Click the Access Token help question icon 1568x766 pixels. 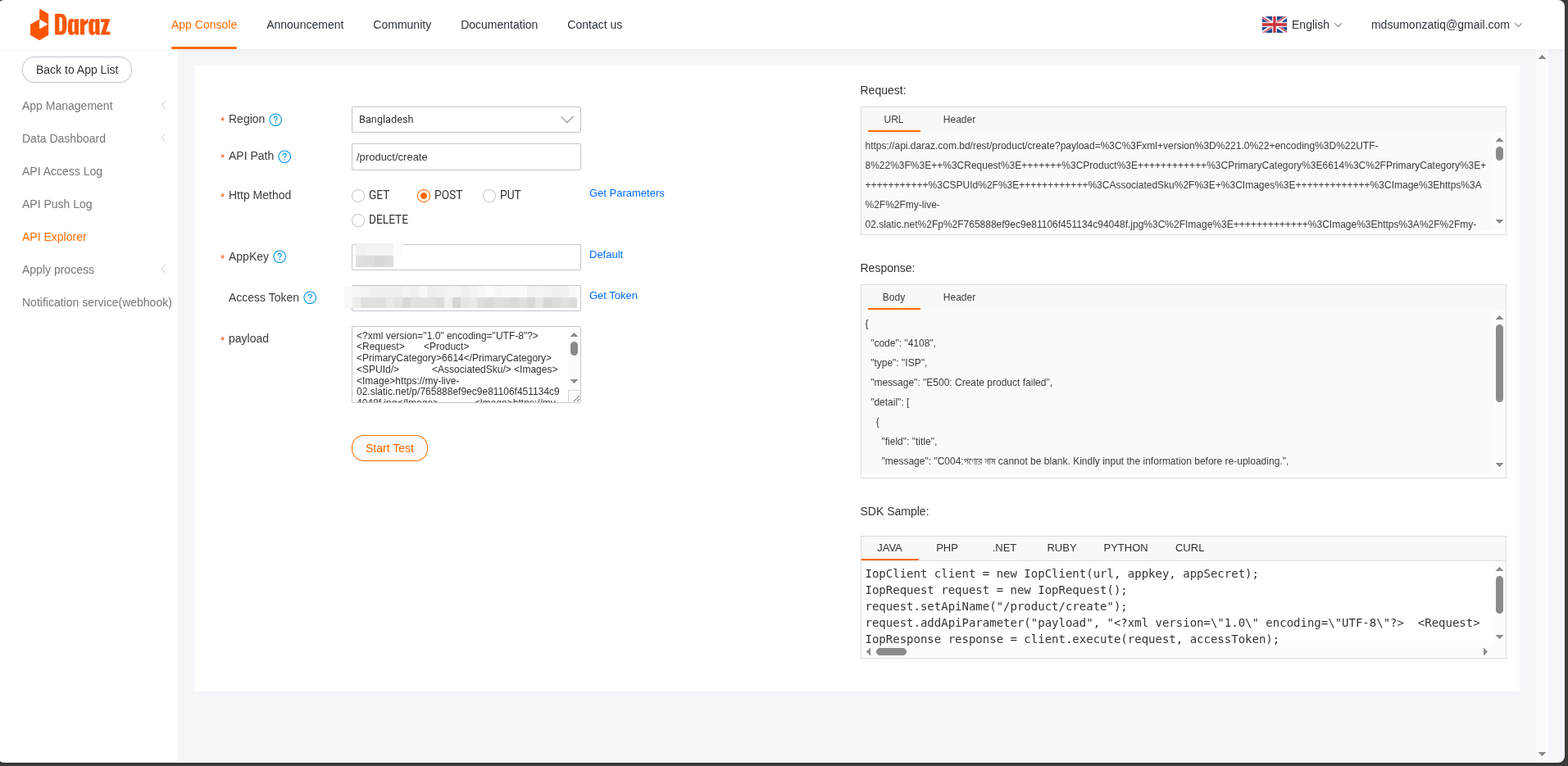(310, 297)
